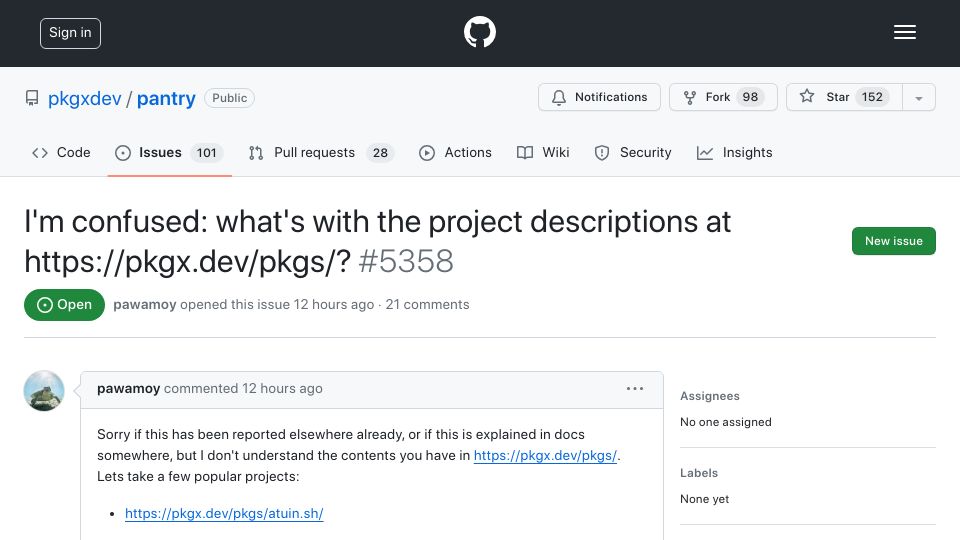Open pawamoy link in comment header
This screenshot has height=540, width=960.
tap(129, 389)
